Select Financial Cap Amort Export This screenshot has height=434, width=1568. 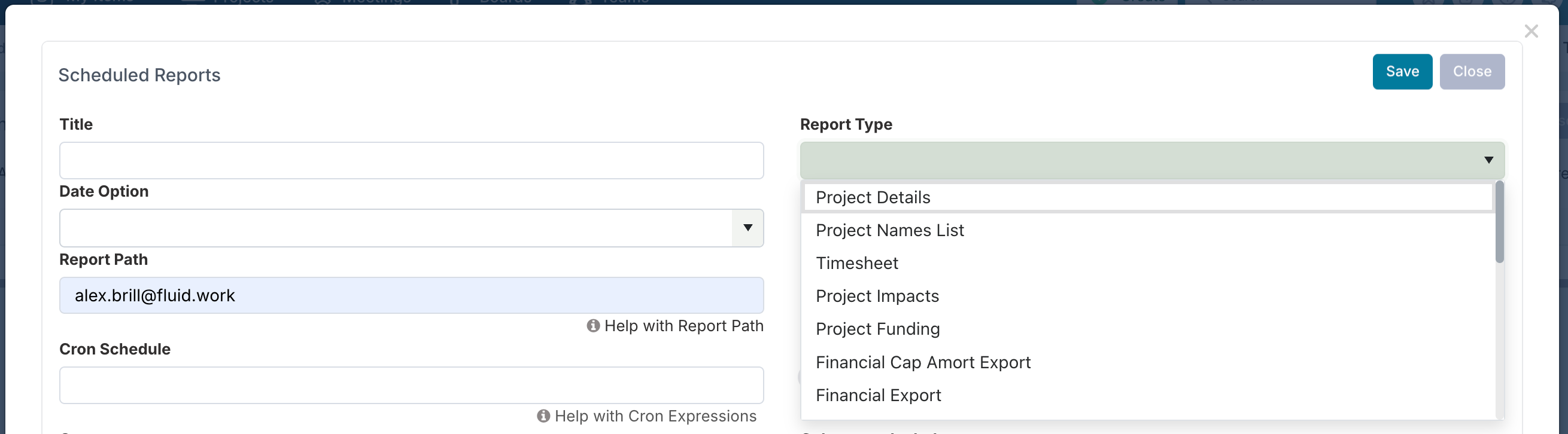(922, 362)
